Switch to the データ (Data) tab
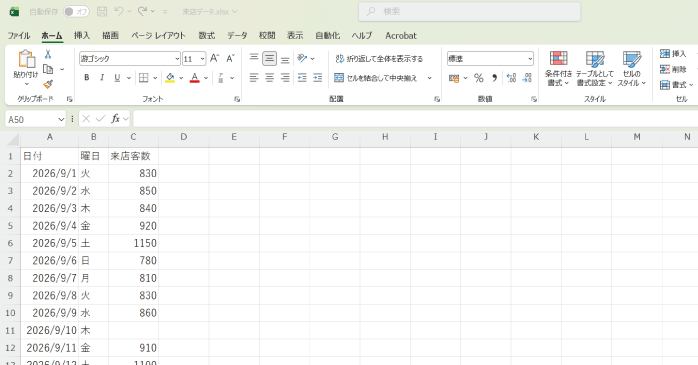 [x=237, y=36]
